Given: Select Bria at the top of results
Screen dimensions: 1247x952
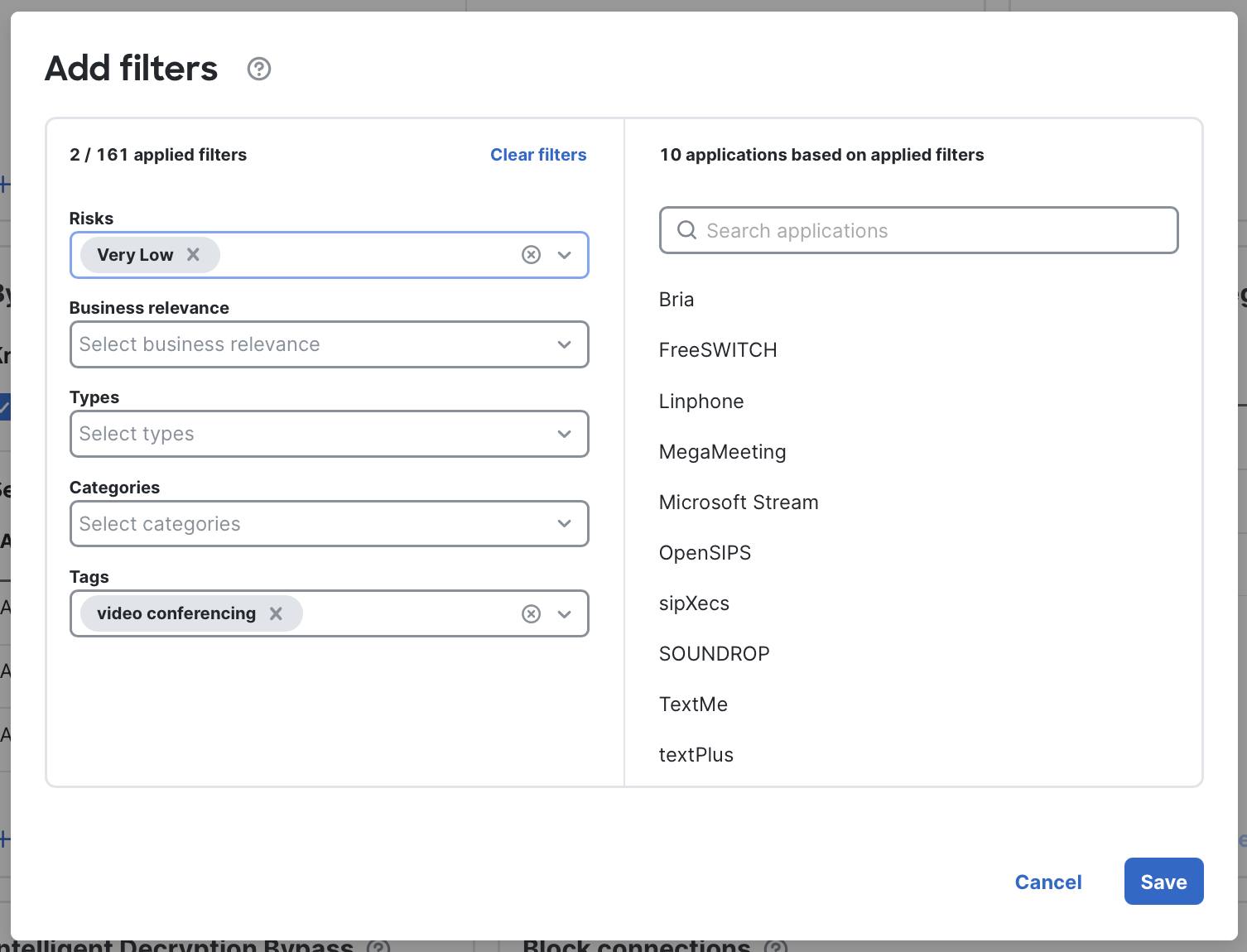Looking at the screenshot, I should [x=676, y=299].
